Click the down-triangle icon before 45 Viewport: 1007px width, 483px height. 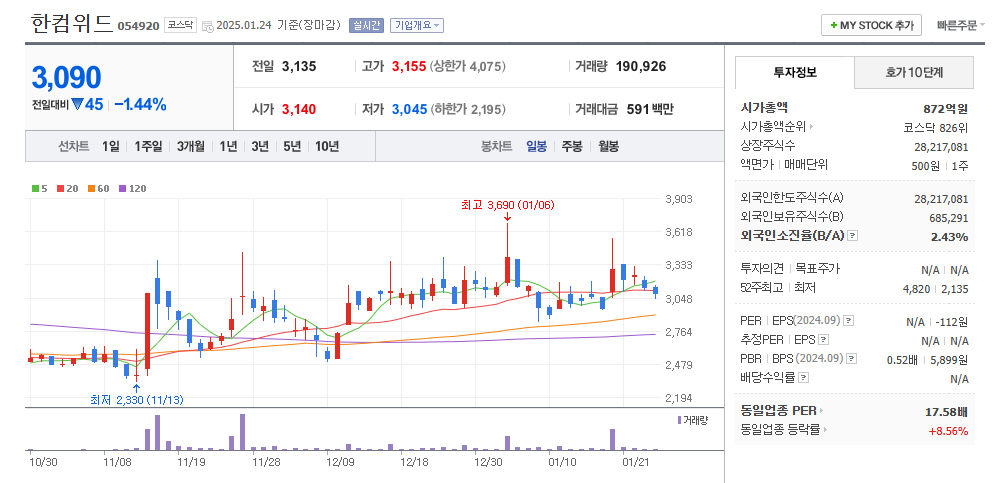click(x=77, y=104)
